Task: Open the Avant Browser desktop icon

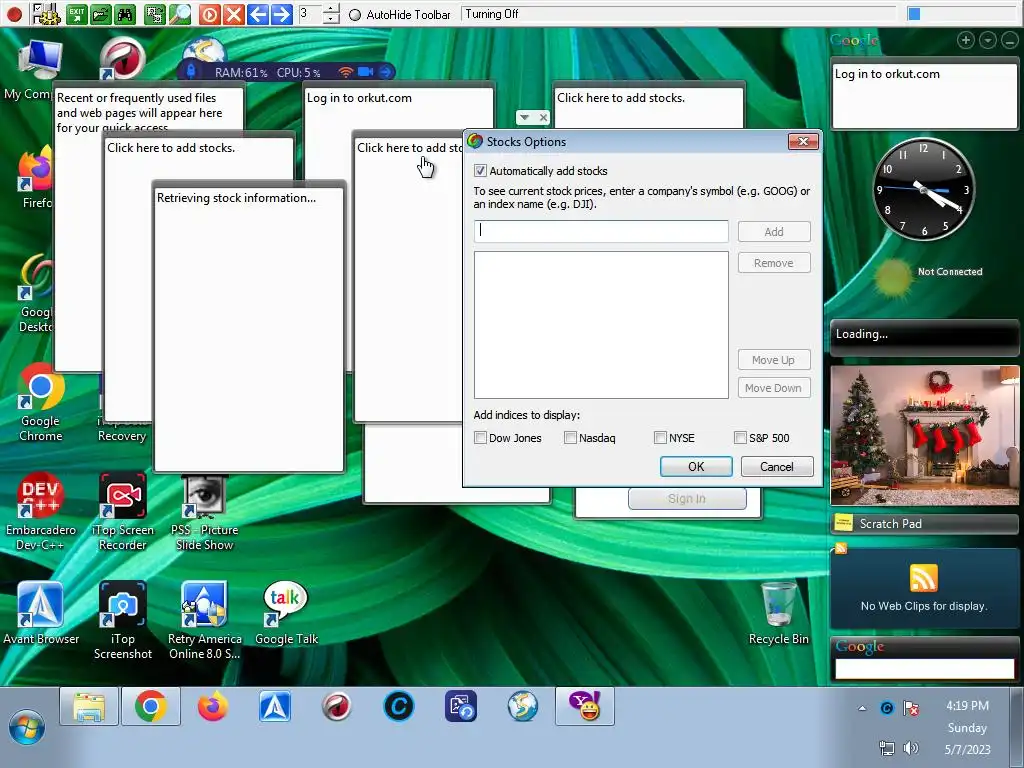Action: click(x=40, y=613)
